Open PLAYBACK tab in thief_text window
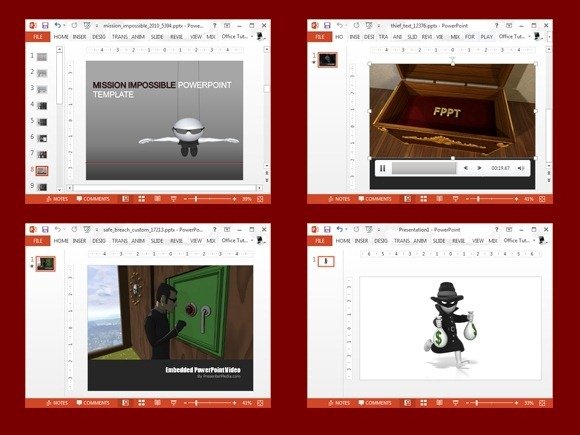The height and width of the screenshot is (435, 580). [487, 37]
